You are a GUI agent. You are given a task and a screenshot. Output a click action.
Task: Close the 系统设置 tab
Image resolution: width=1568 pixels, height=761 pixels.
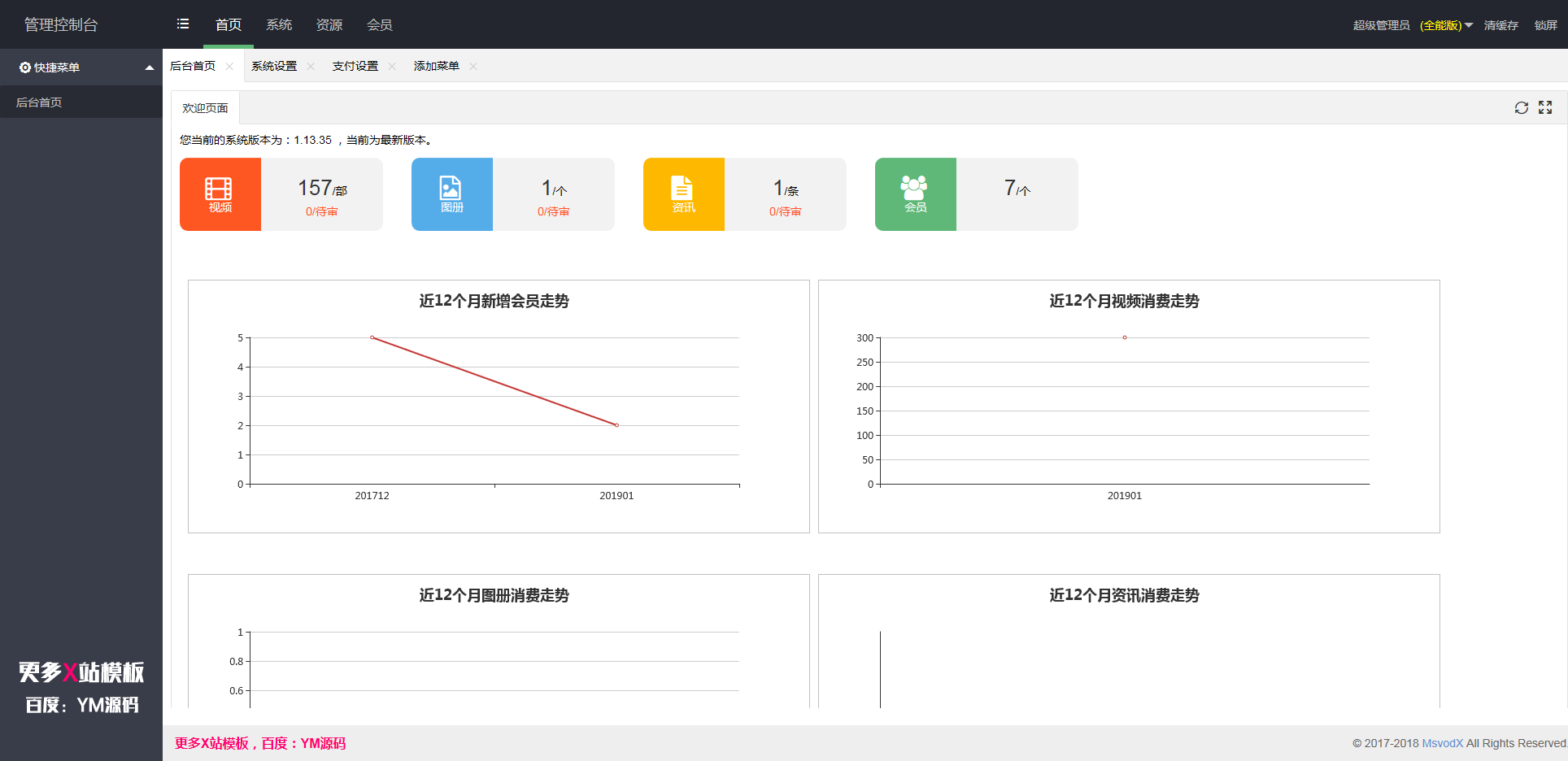point(311,67)
